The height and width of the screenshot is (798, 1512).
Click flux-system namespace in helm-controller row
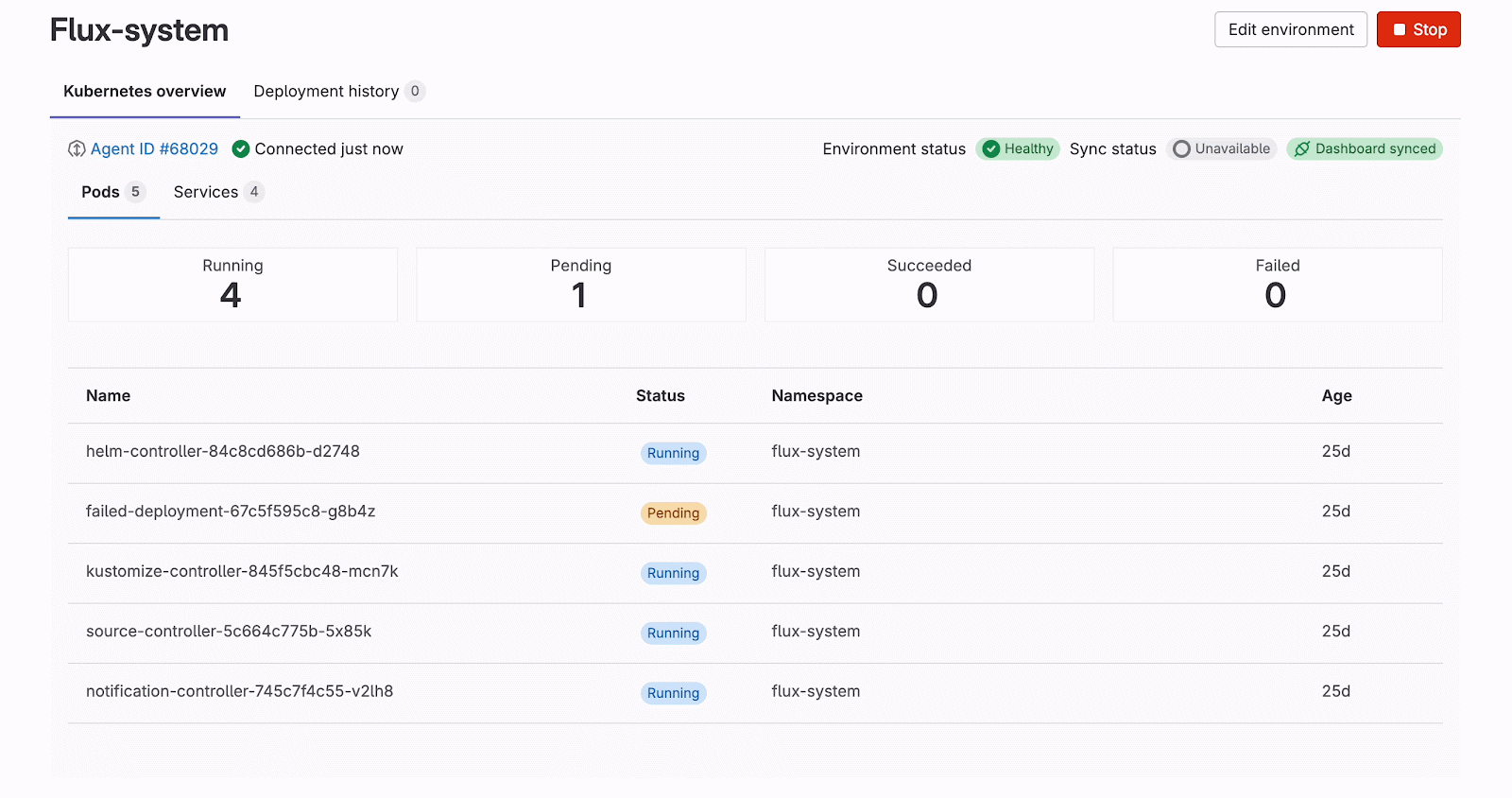tap(816, 452)
